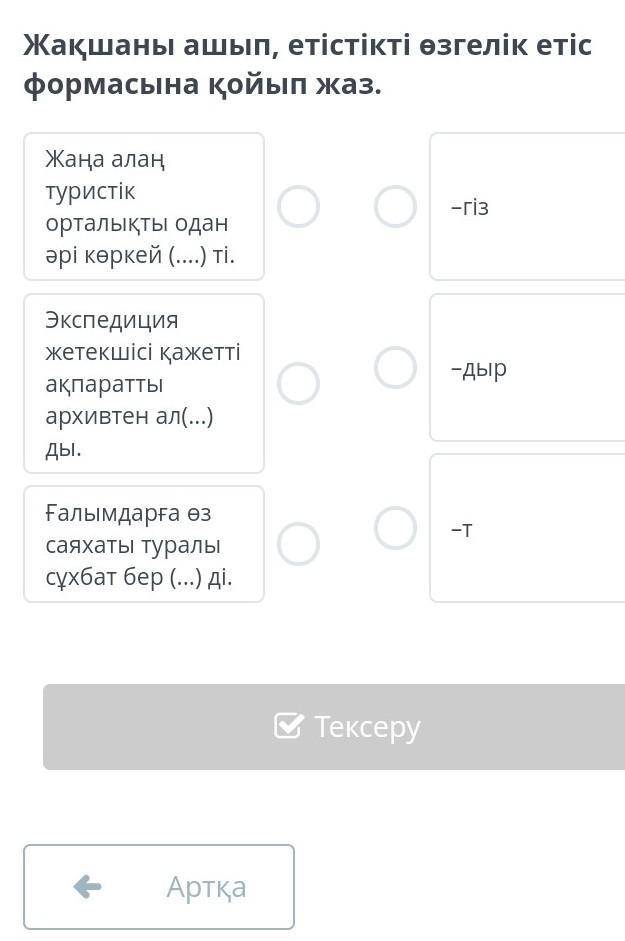Click the heading Жақшаны ашып instruction text
Image resolution: width=625 pixels, height=941 pixels.
coord(308,65)
